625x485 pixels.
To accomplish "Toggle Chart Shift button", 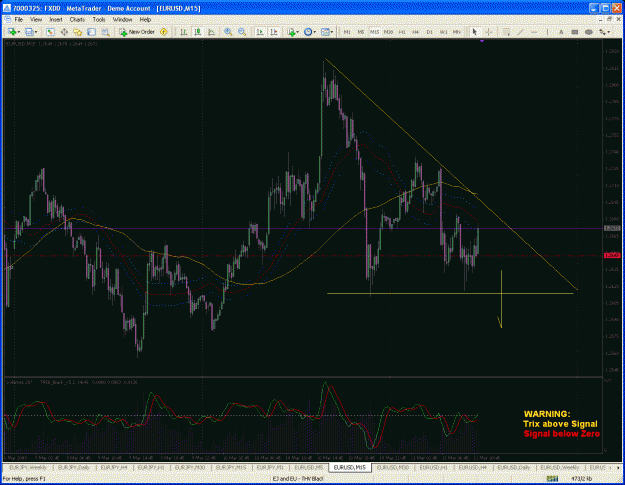I will 274,32.
